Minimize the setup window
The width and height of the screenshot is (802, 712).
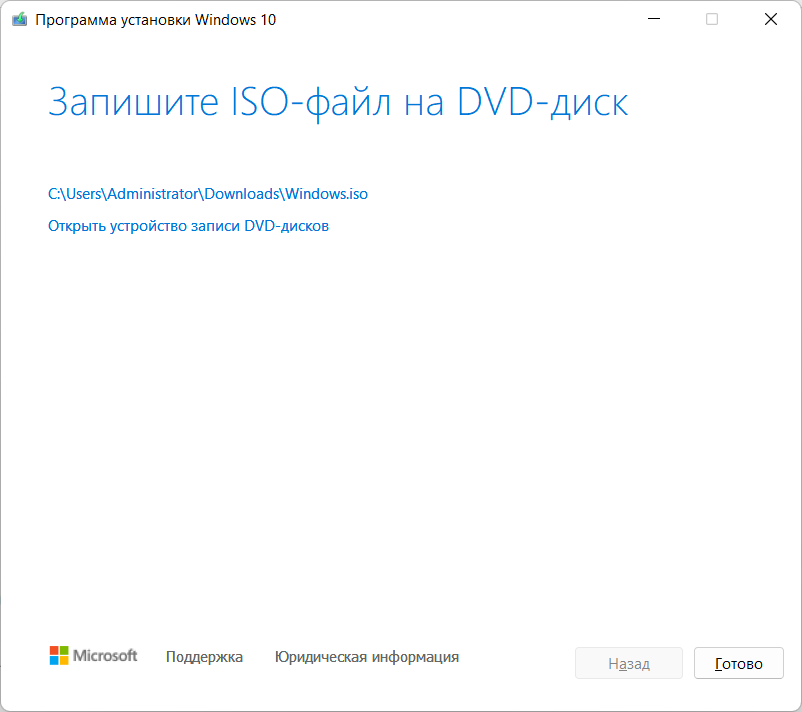coord(654,19)
